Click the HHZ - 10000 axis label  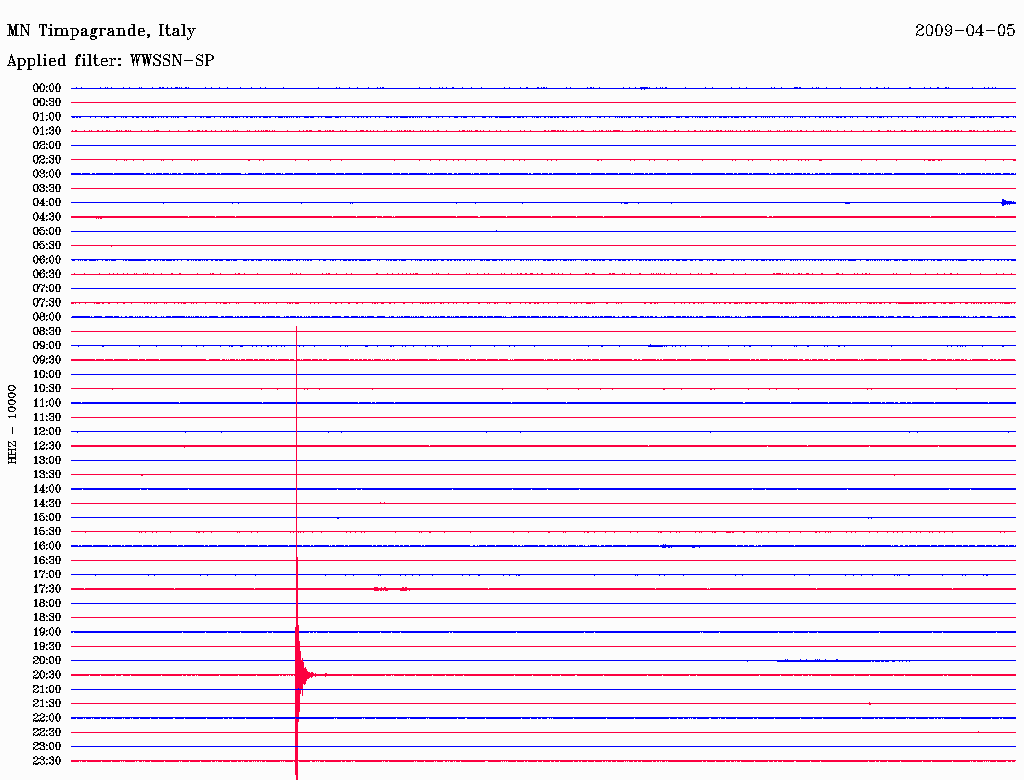[12, 425]
